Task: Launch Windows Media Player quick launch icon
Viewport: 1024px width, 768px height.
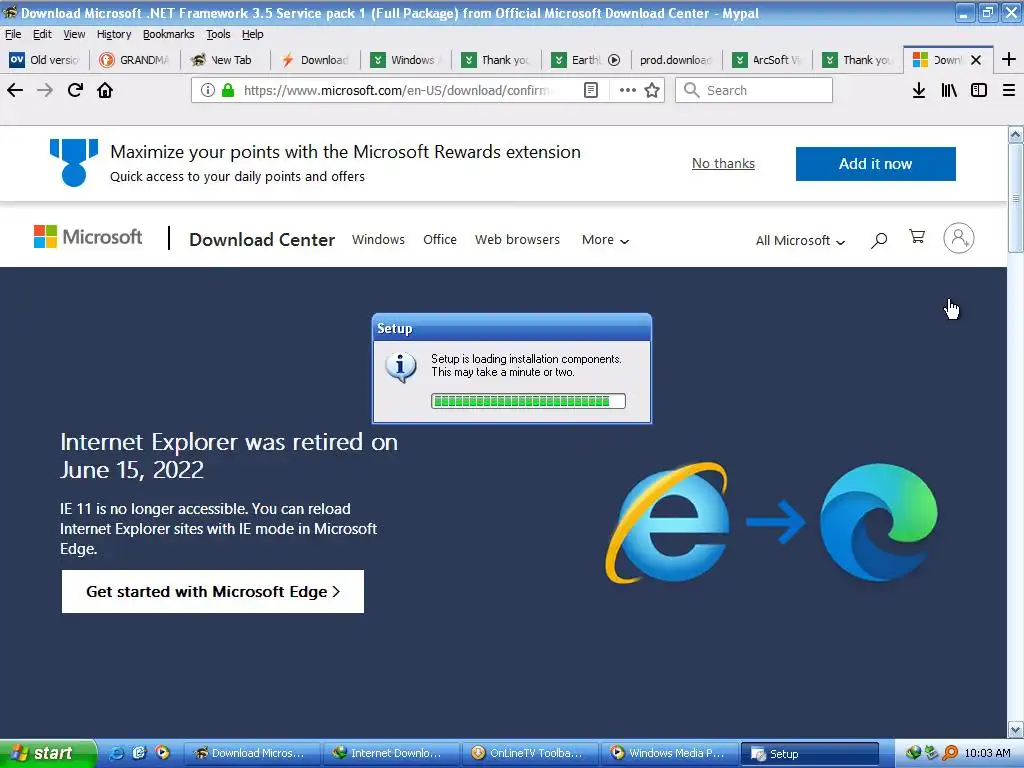Action: tap(162, 753)
